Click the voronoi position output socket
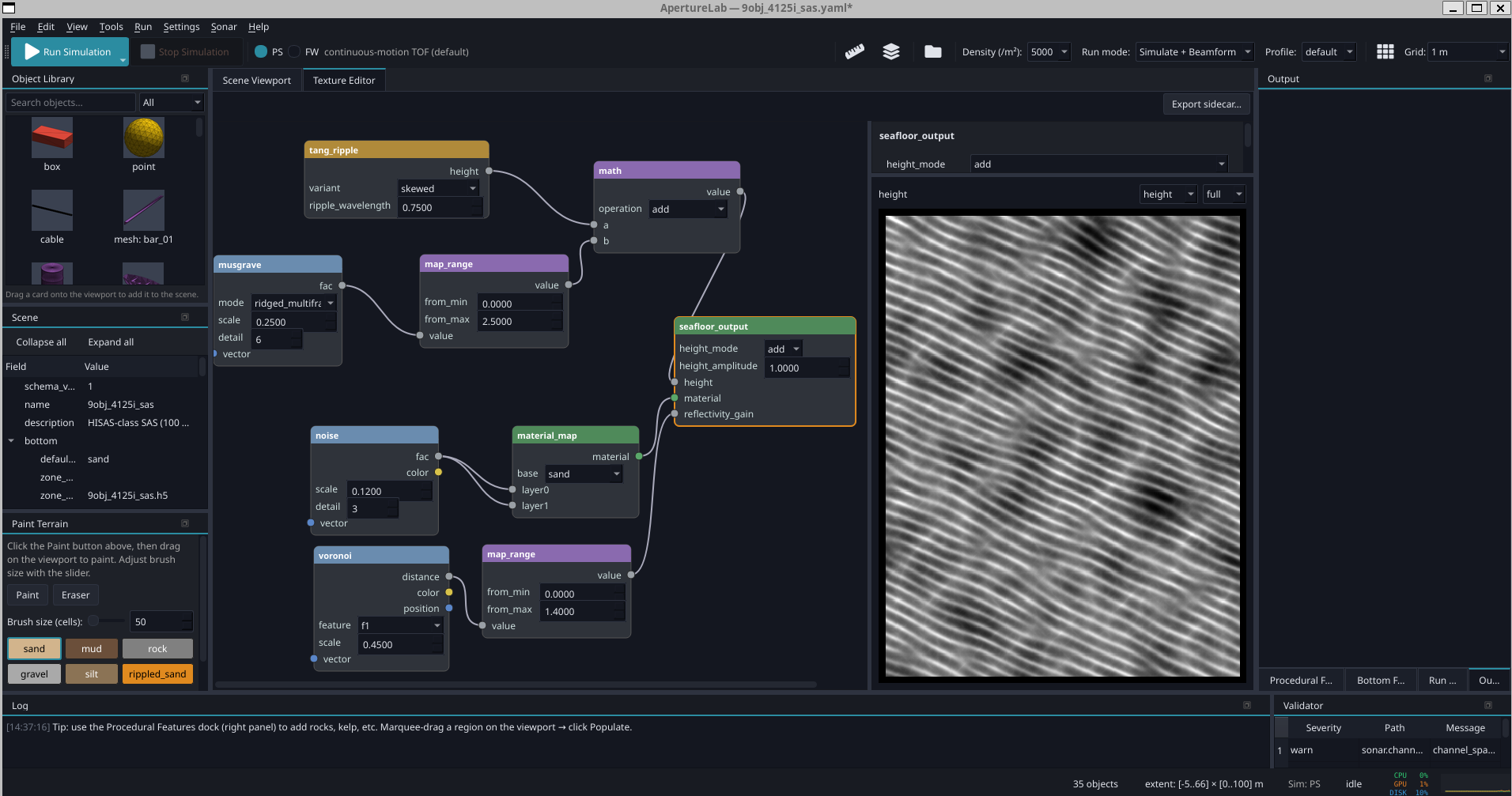The image size is (1512, 796). click(x=449, y=609)
